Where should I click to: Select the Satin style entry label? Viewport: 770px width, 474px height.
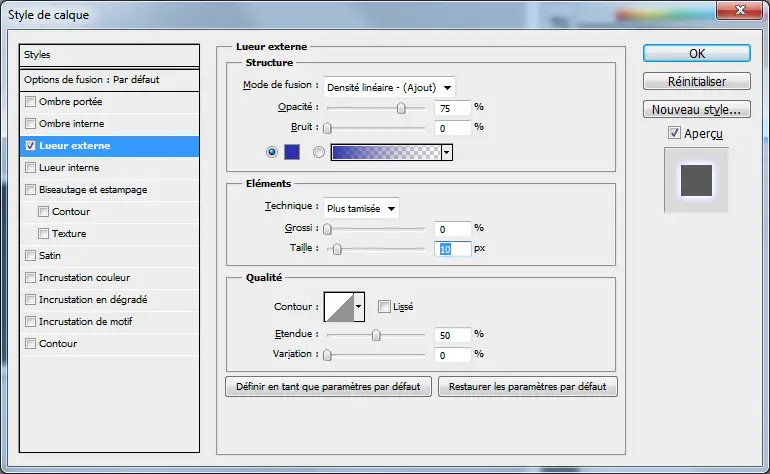[50, 255]
